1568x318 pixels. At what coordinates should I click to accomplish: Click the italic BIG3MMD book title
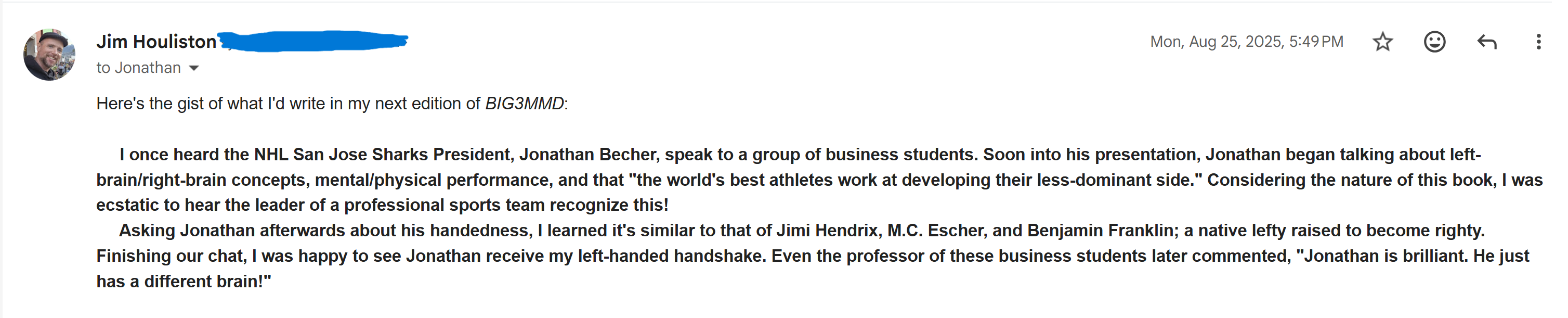click(524, 104)
